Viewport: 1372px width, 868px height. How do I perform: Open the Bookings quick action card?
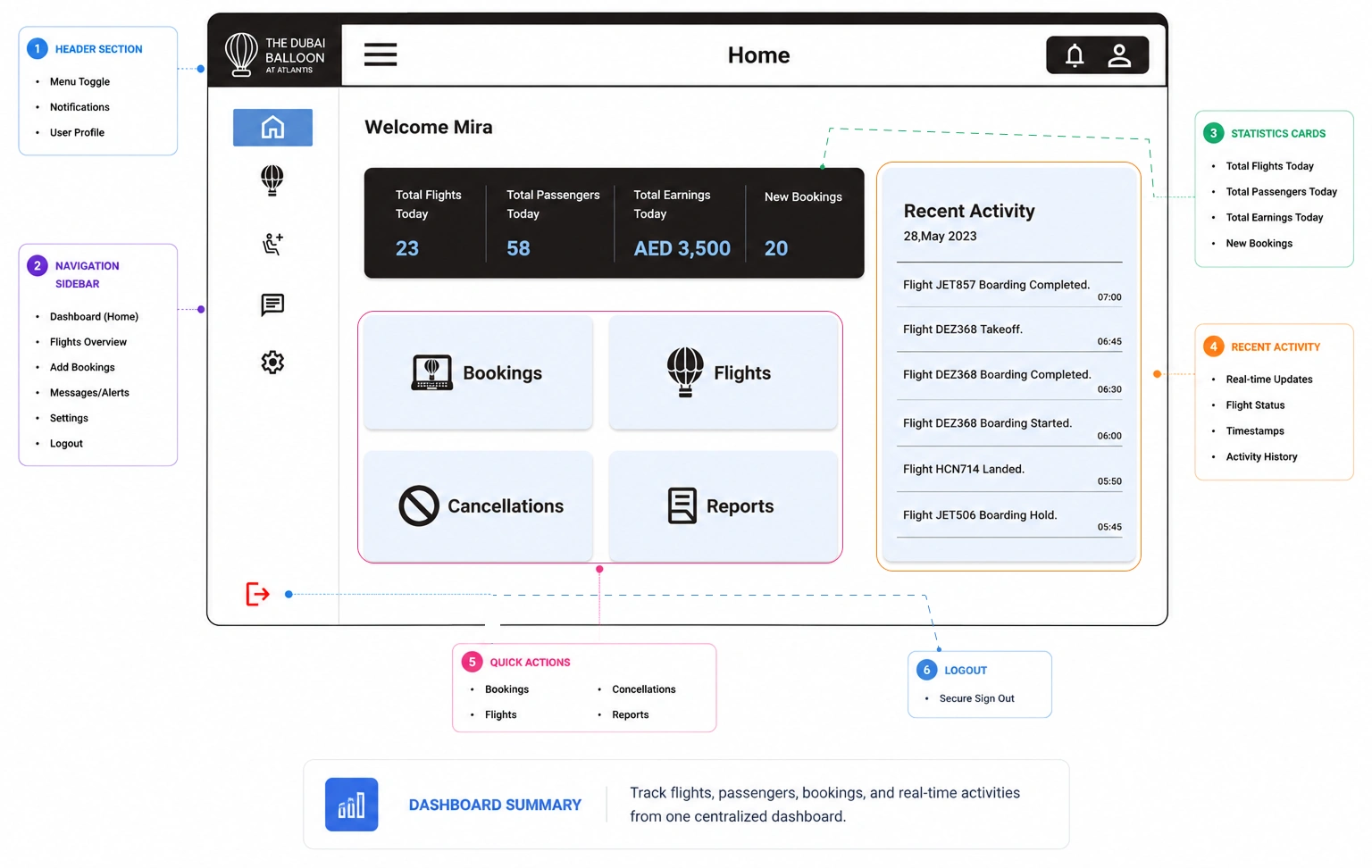tap(478, 372)
